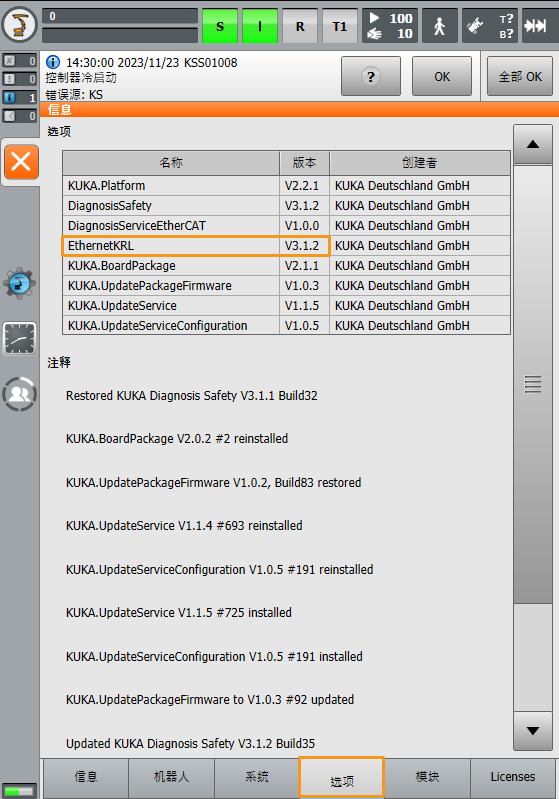Select the T1 operating mode indicator
The height and width of the screenshot is (799, 559).
click(x=340, y=25)
